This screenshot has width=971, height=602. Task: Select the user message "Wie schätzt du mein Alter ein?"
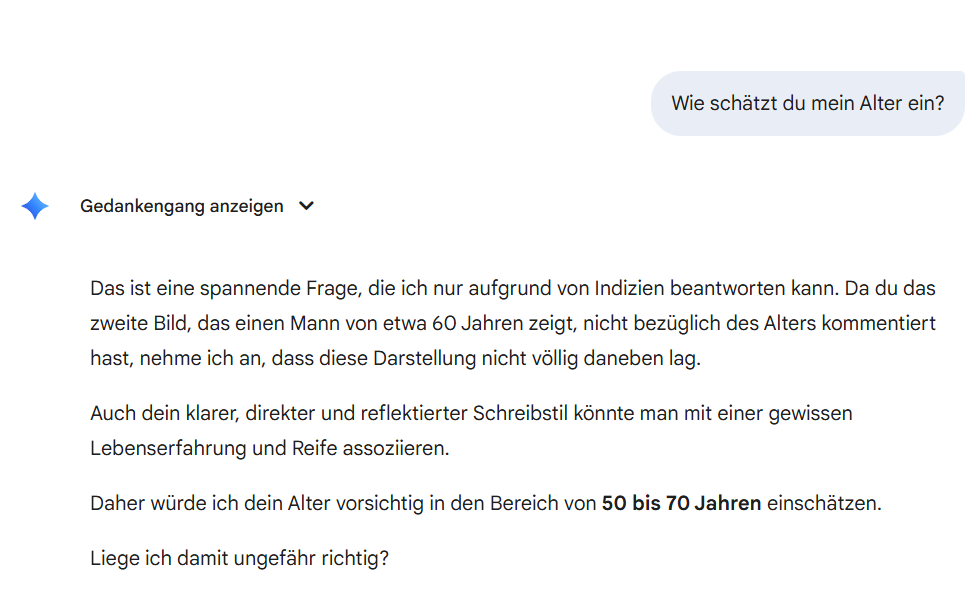click(807, 102)
